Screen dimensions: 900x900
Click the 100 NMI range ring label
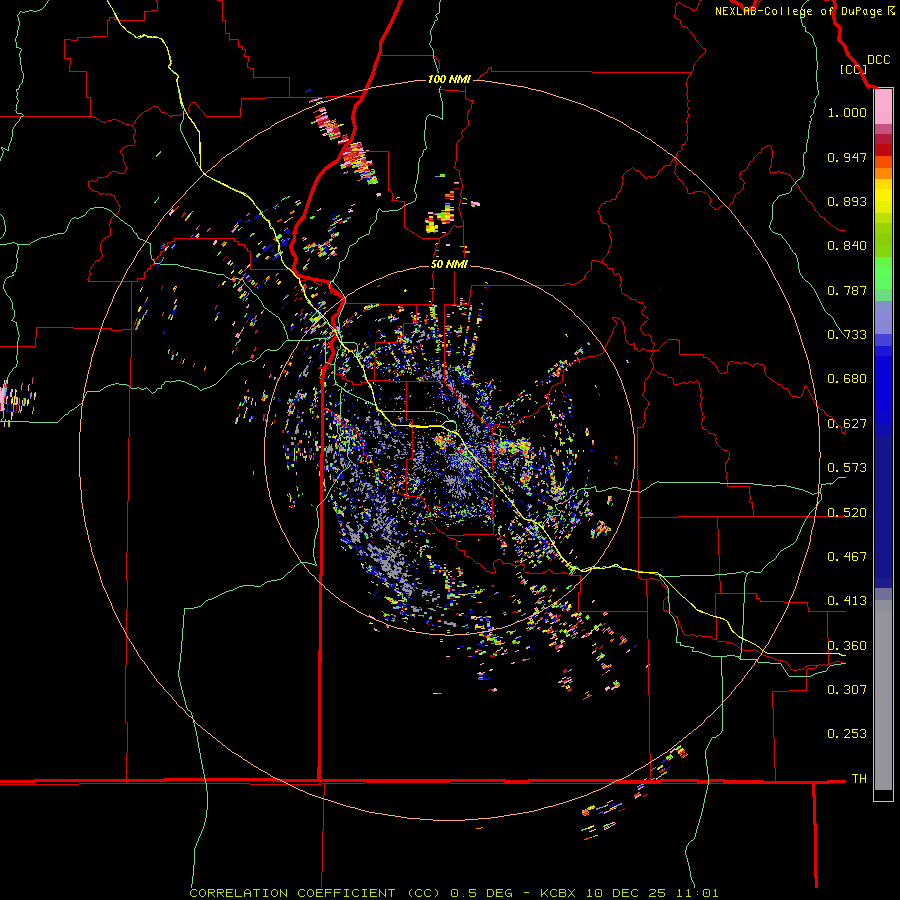[x=449, y=79]
